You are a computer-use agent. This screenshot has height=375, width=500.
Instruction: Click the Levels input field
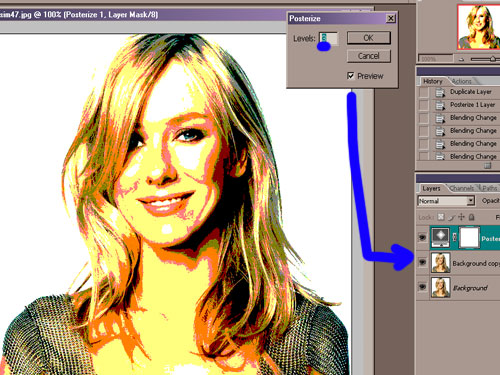click(328, 38)
